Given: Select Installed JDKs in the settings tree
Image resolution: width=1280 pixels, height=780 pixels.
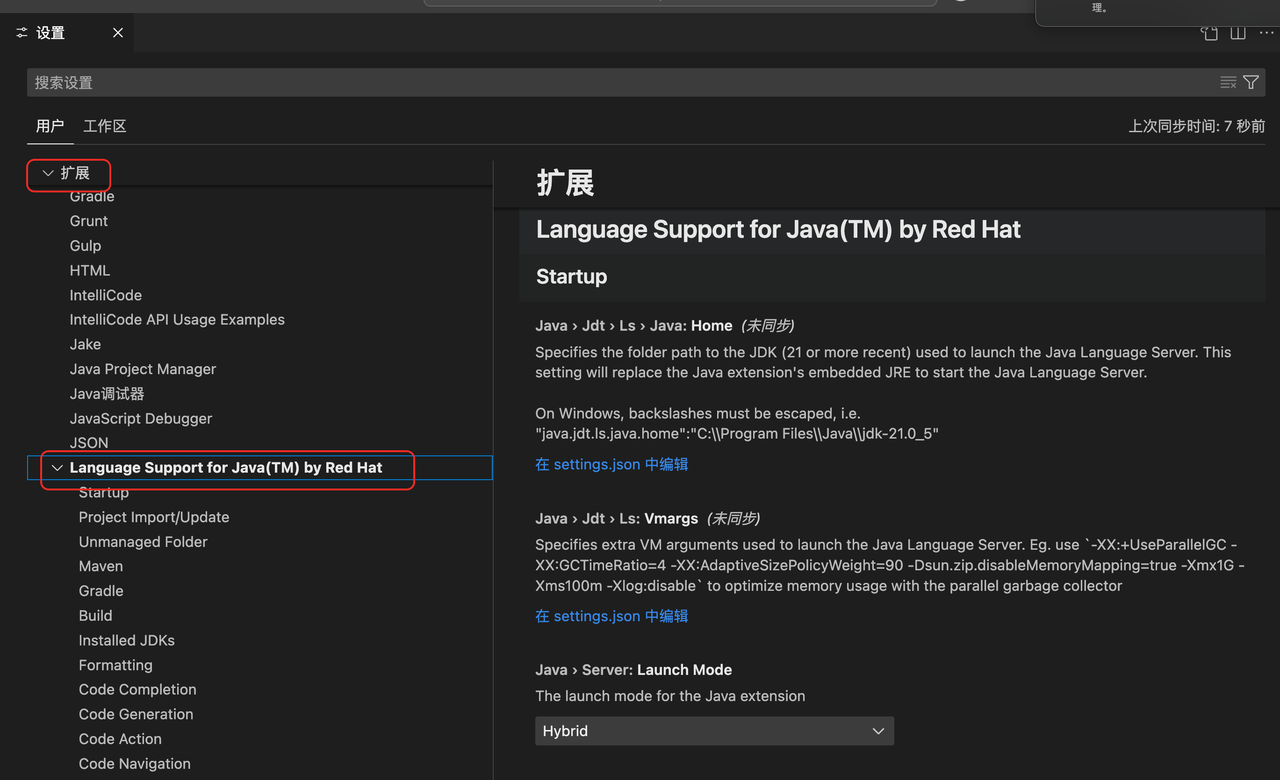Looking at the screenshot, I should (127, 640).
